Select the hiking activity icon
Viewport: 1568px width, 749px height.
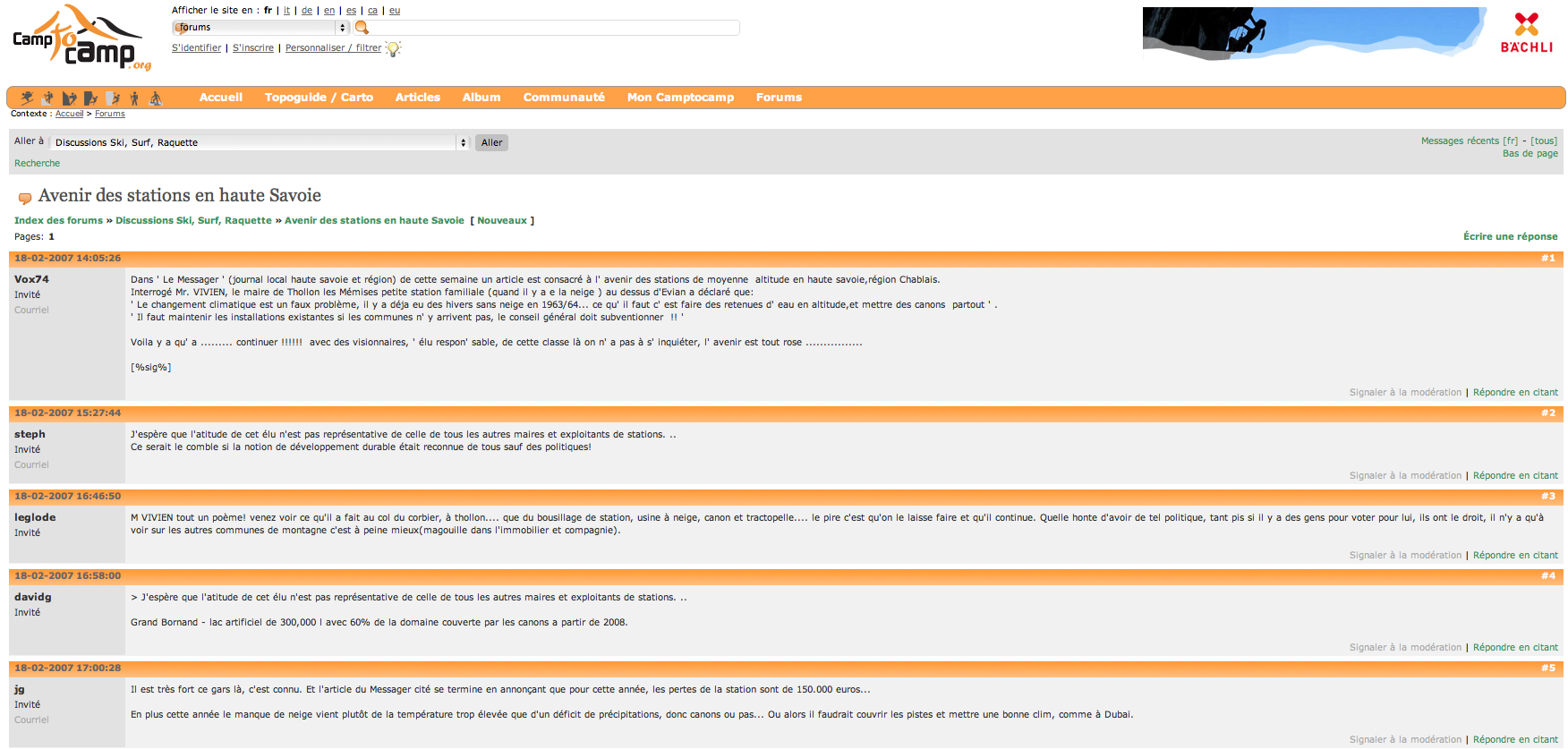[134, 98]
